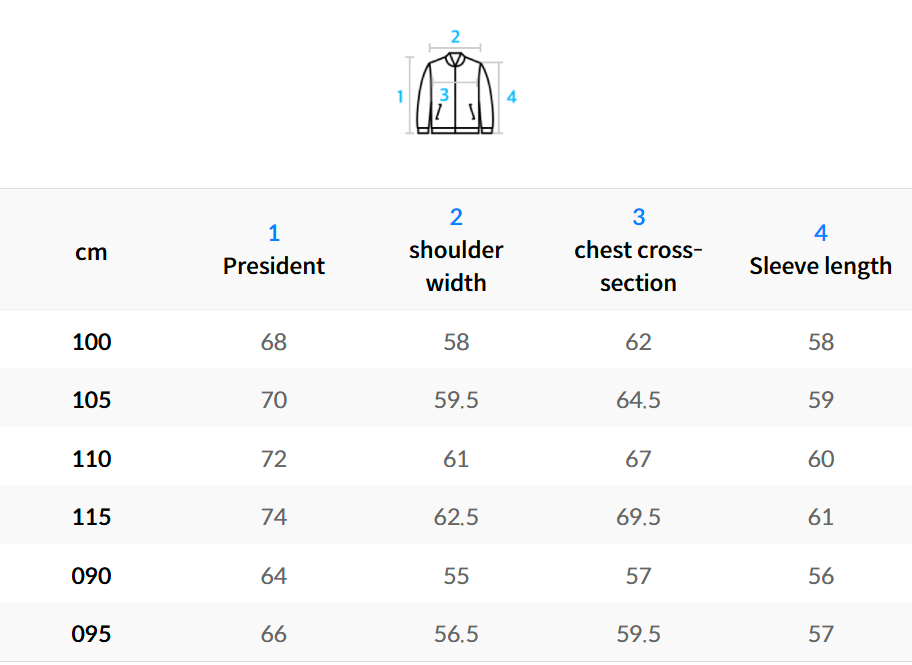Select the Sleeve length column header
Image resolution: width=912 pixels, height=665 pixels.
820,266
